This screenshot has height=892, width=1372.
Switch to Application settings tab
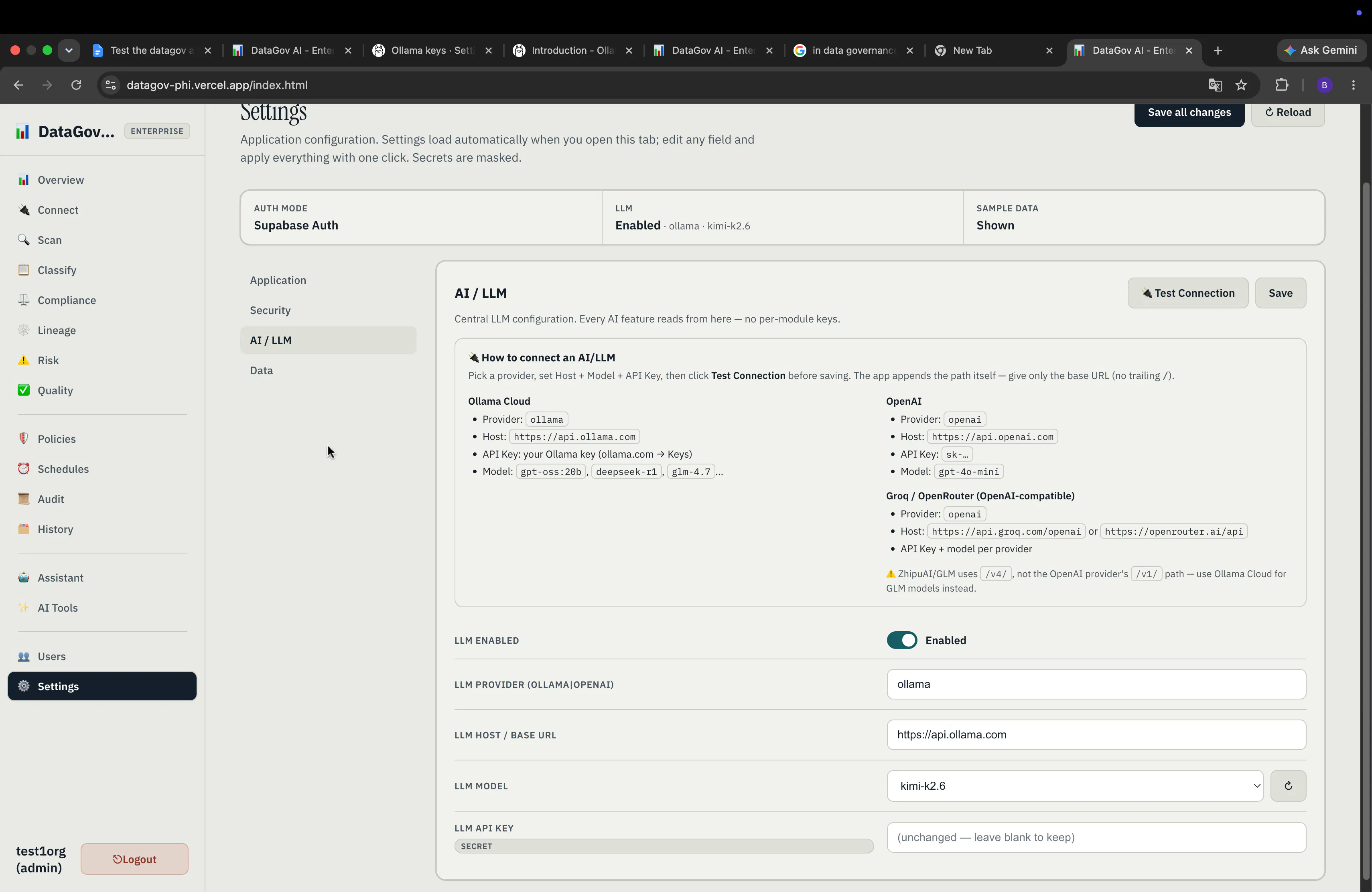[x=328, y=280]
